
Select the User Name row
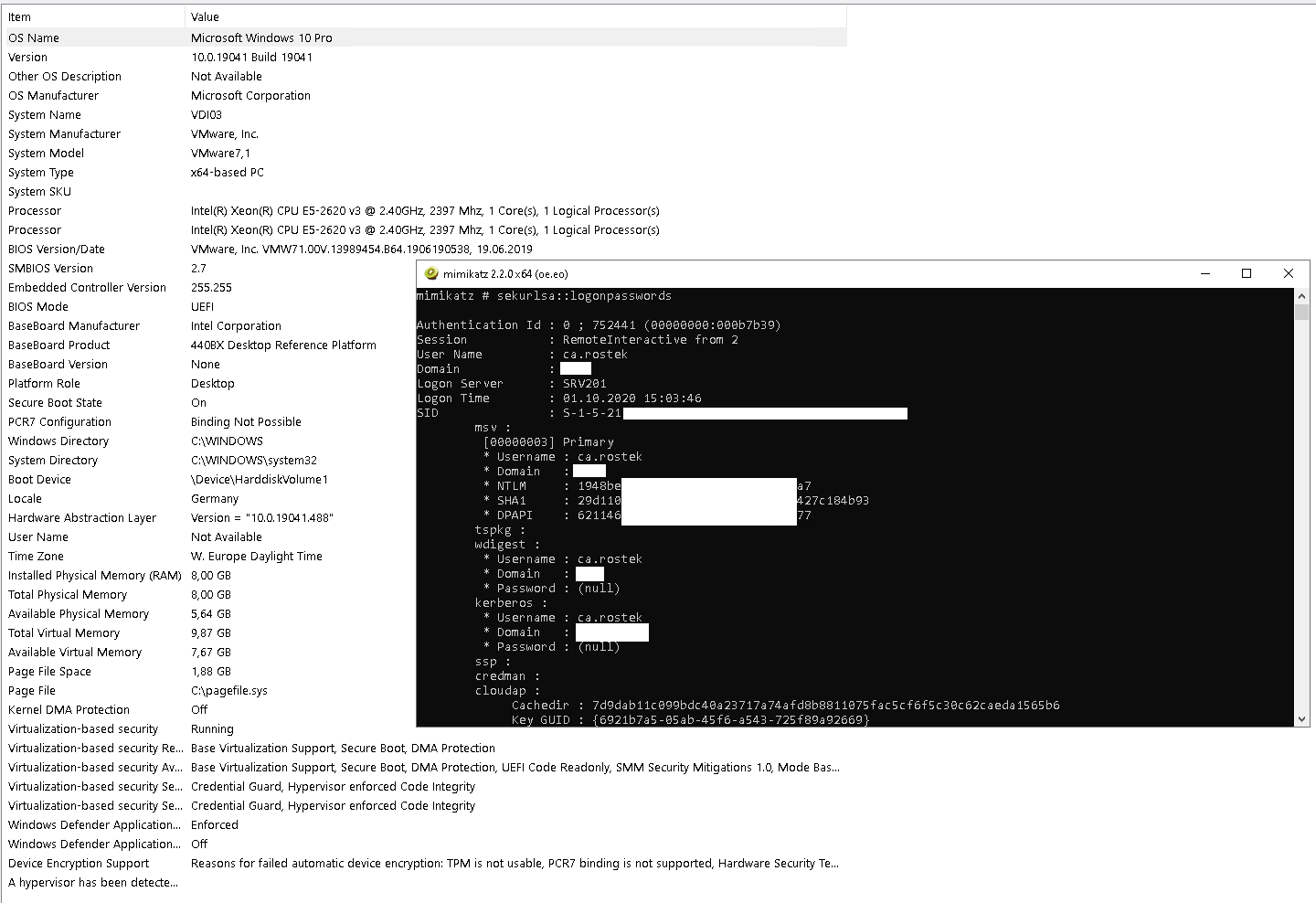coord(208,536)
